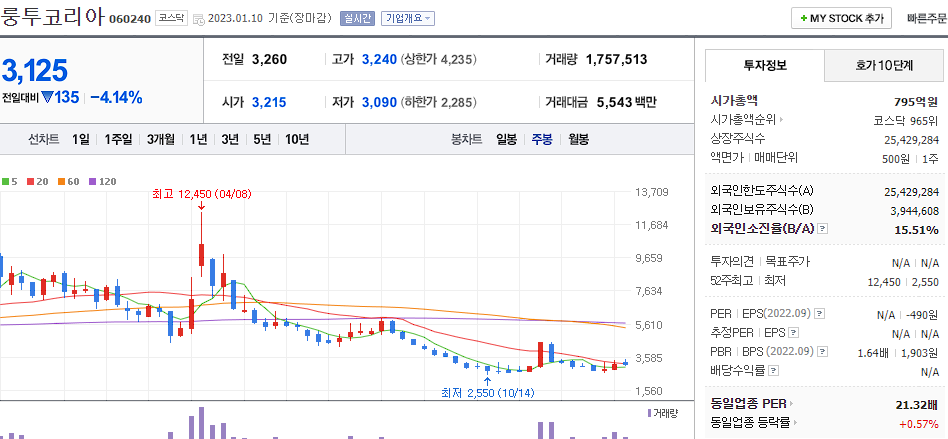Switch to the 호가10단계 tab

pos(885,65)
